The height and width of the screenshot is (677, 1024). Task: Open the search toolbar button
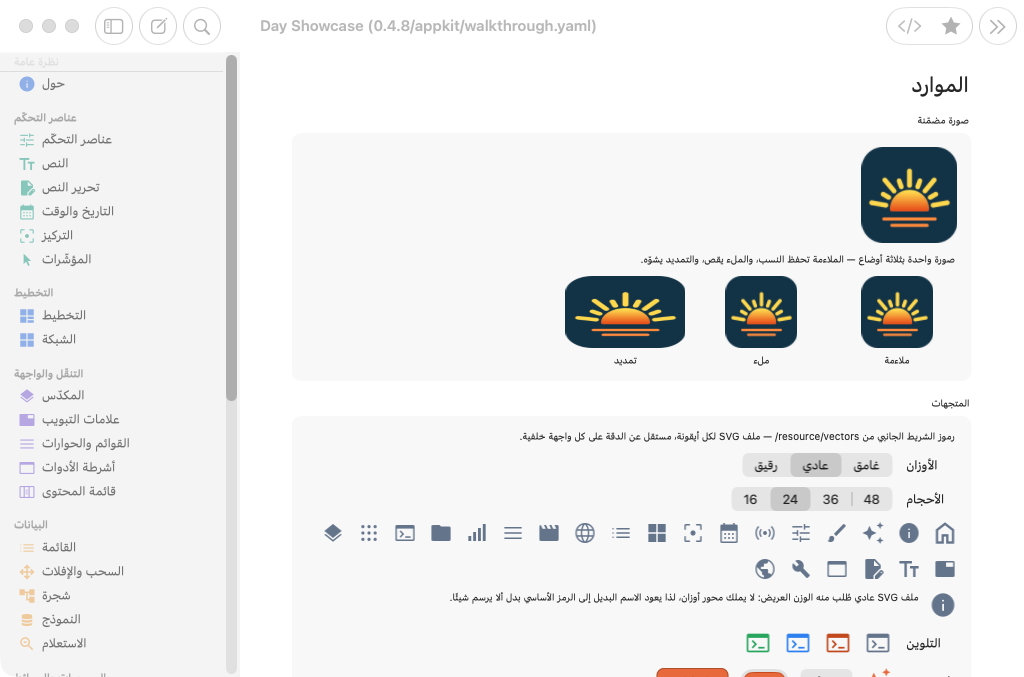click(x=202, y=26)
